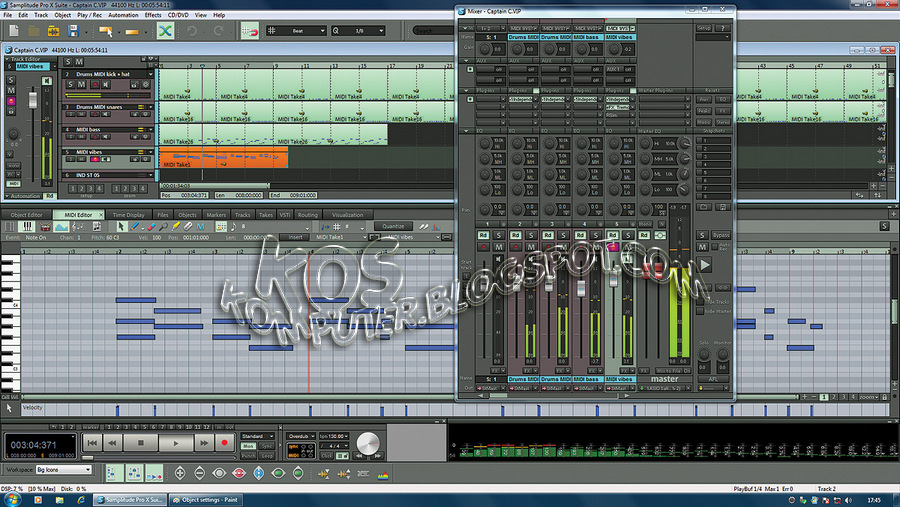Select the piano keyboard view icon in the MIDI editor
The image size is (900, 507).
tap(26, 227)
